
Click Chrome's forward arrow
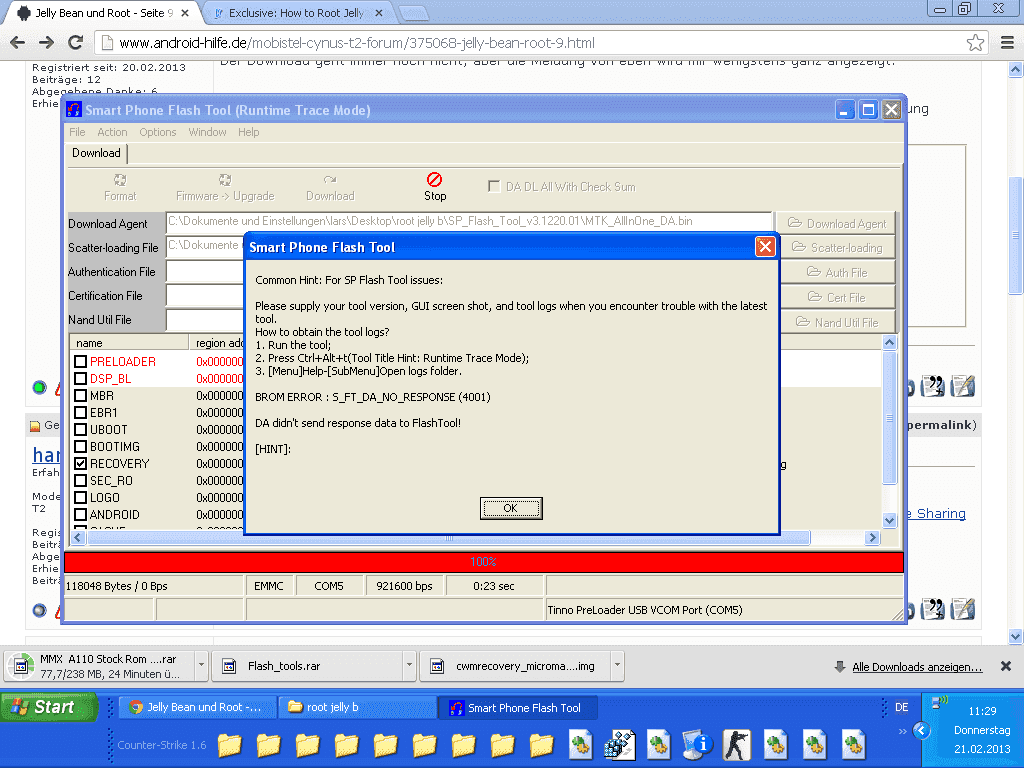click(46, 43)
